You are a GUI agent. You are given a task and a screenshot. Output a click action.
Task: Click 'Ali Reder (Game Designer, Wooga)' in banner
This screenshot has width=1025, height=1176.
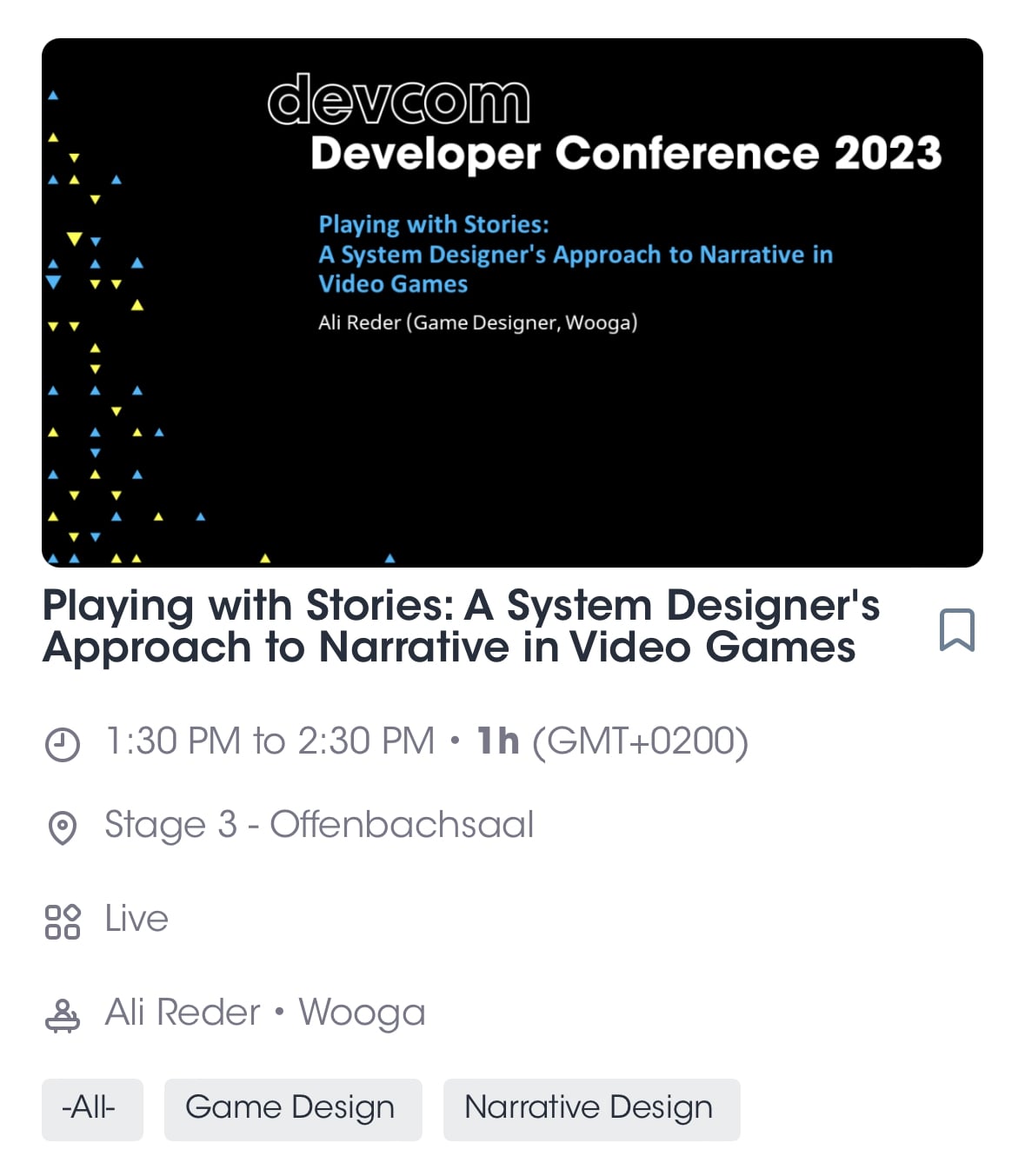pos(478,322)
